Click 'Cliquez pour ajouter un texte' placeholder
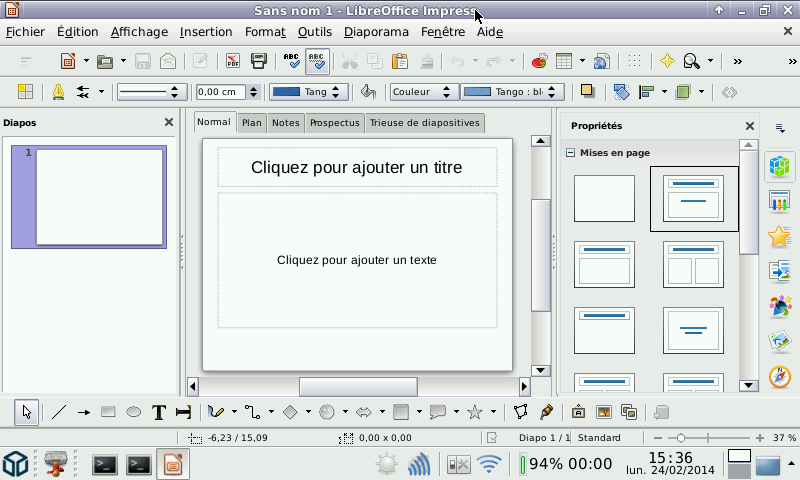 [357, 260]
